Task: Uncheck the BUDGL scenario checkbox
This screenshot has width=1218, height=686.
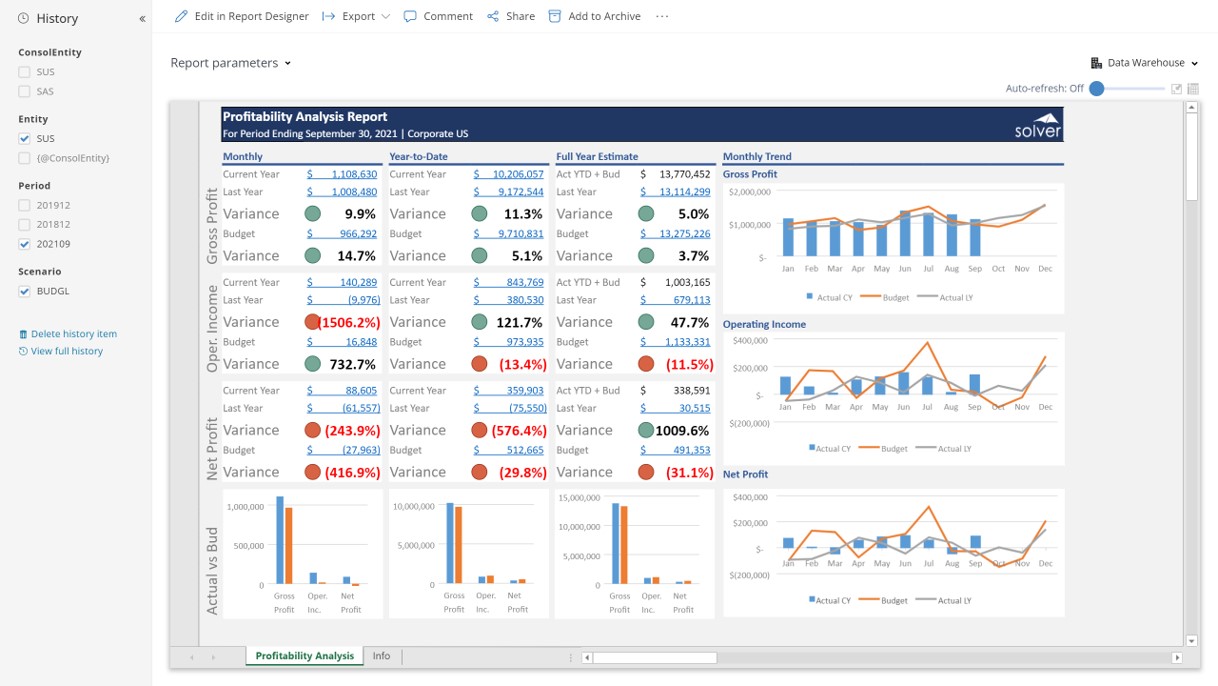Action: click(24, 291)
